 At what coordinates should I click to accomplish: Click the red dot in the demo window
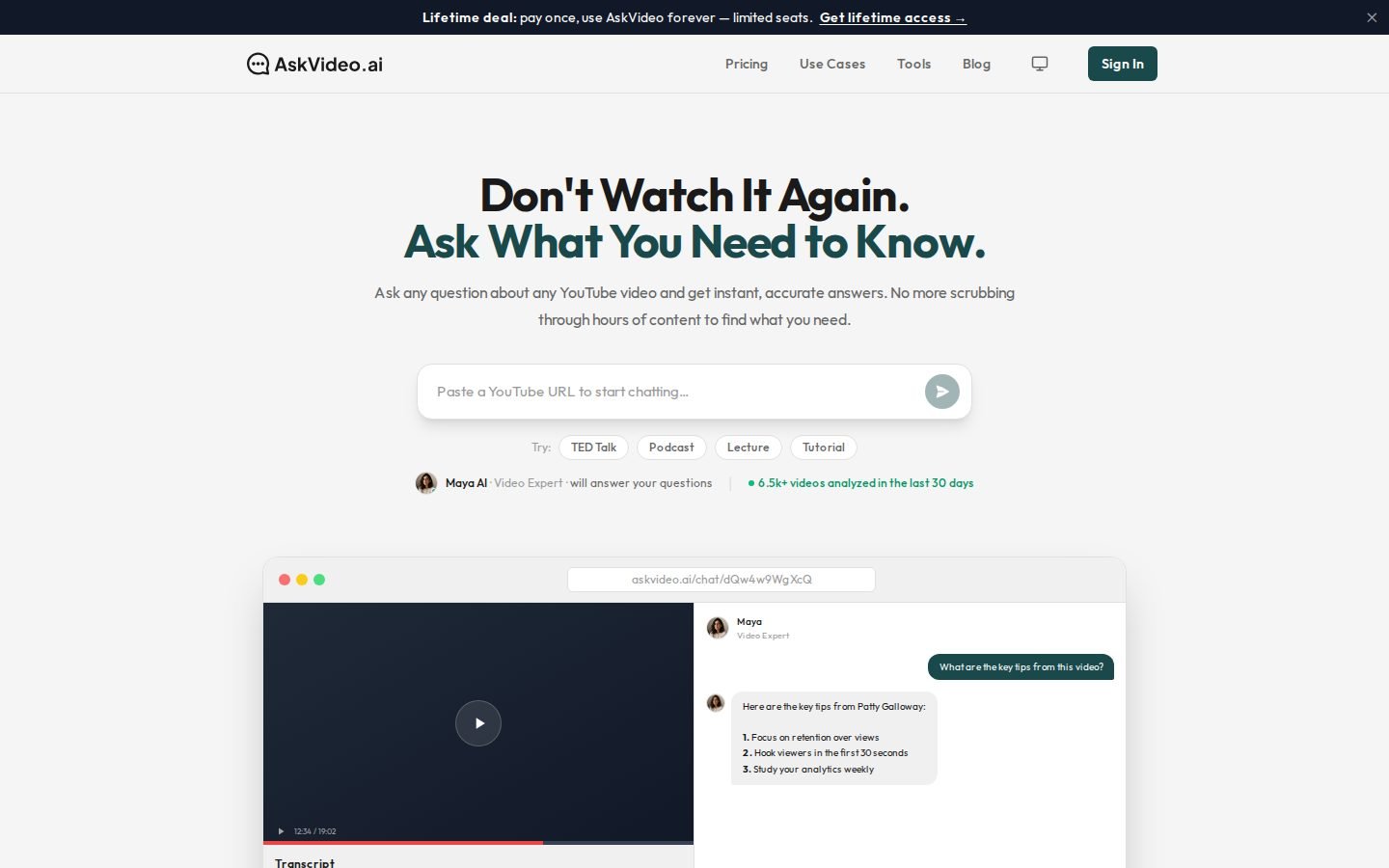point(285,580)
